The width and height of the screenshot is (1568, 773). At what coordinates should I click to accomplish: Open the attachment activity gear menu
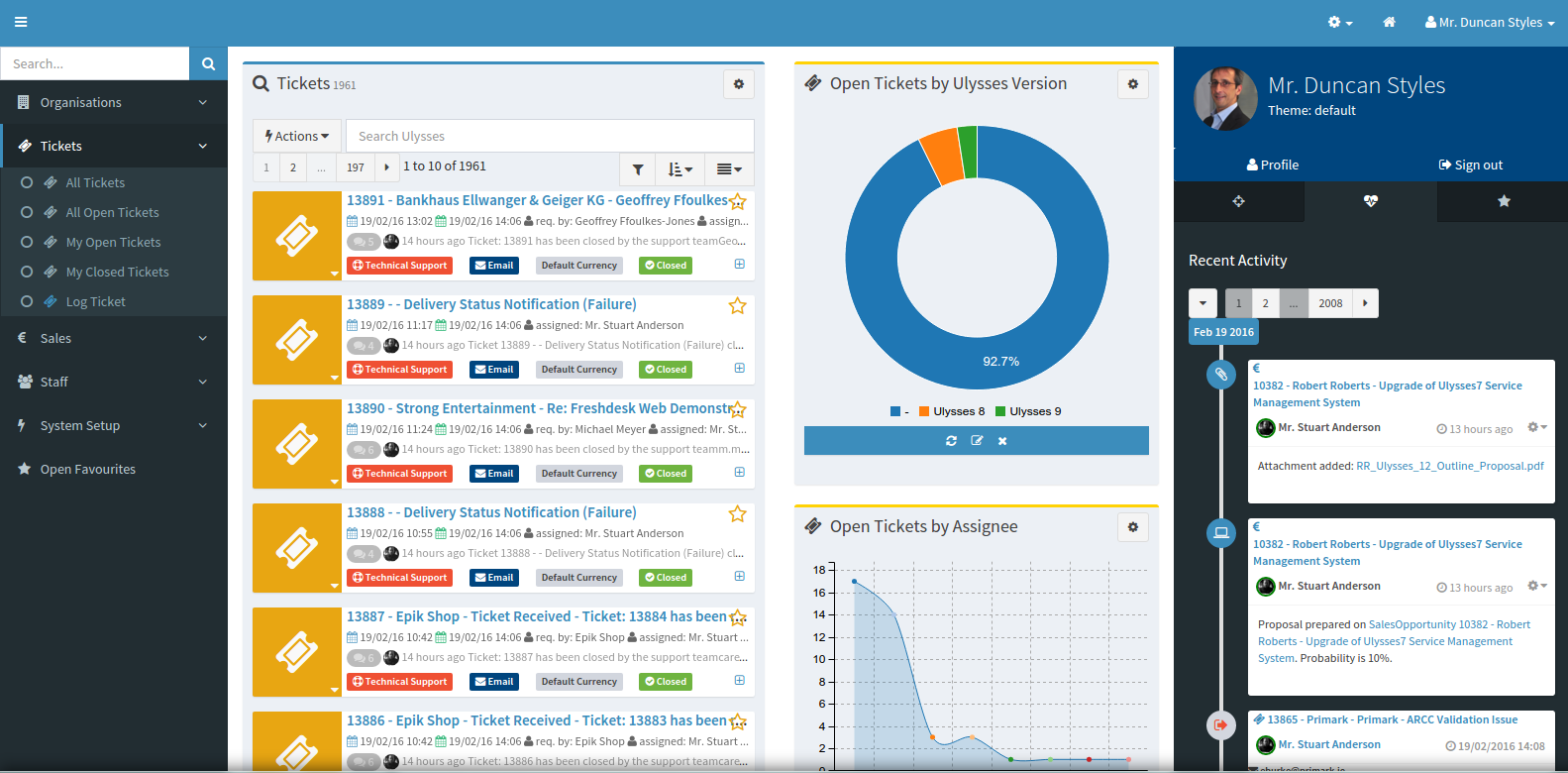1536,427
